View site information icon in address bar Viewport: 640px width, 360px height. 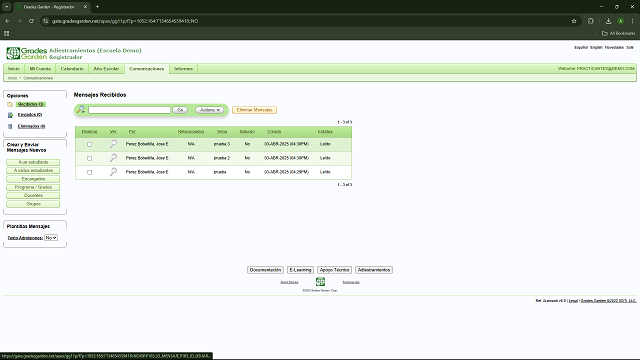pos(46,21)
